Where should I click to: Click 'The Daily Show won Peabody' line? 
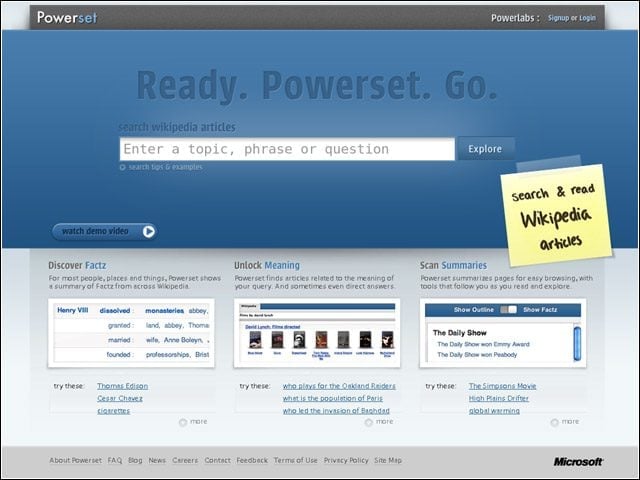click(477, 355)
